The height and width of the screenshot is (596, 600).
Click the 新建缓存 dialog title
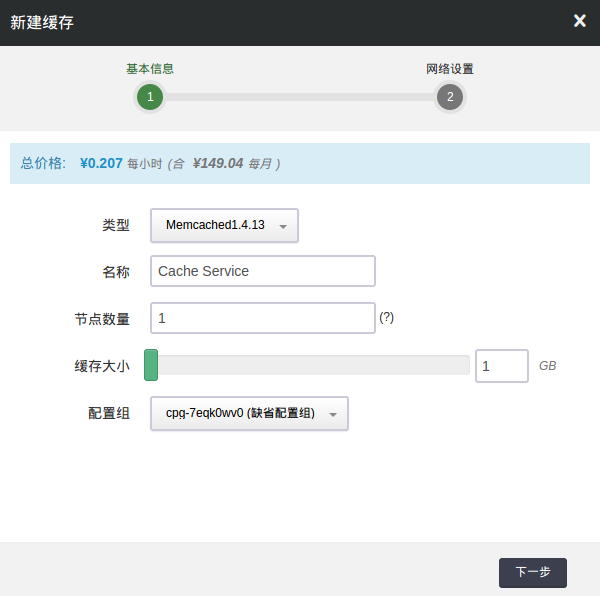tap(42, 22)
